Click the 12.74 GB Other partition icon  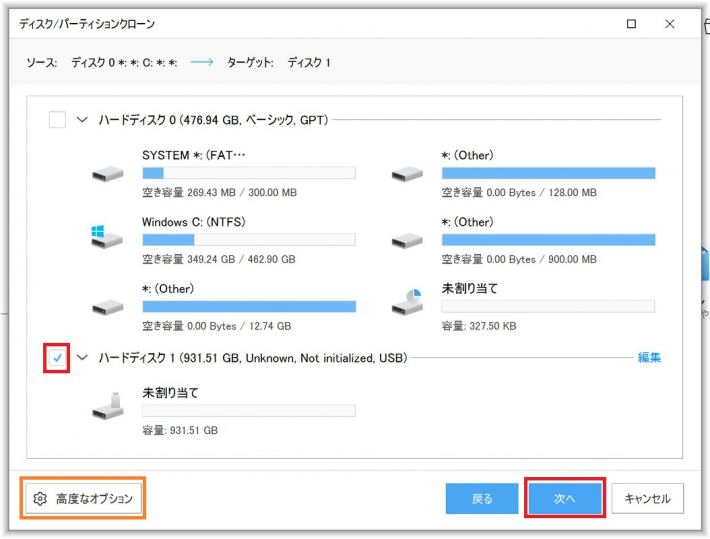(107, 306)
